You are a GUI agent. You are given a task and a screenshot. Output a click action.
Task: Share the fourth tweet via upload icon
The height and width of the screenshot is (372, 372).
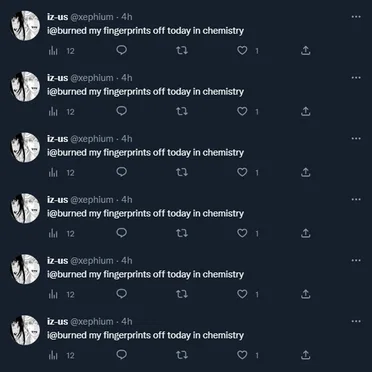pyautogui.click(x=306, y=233)
